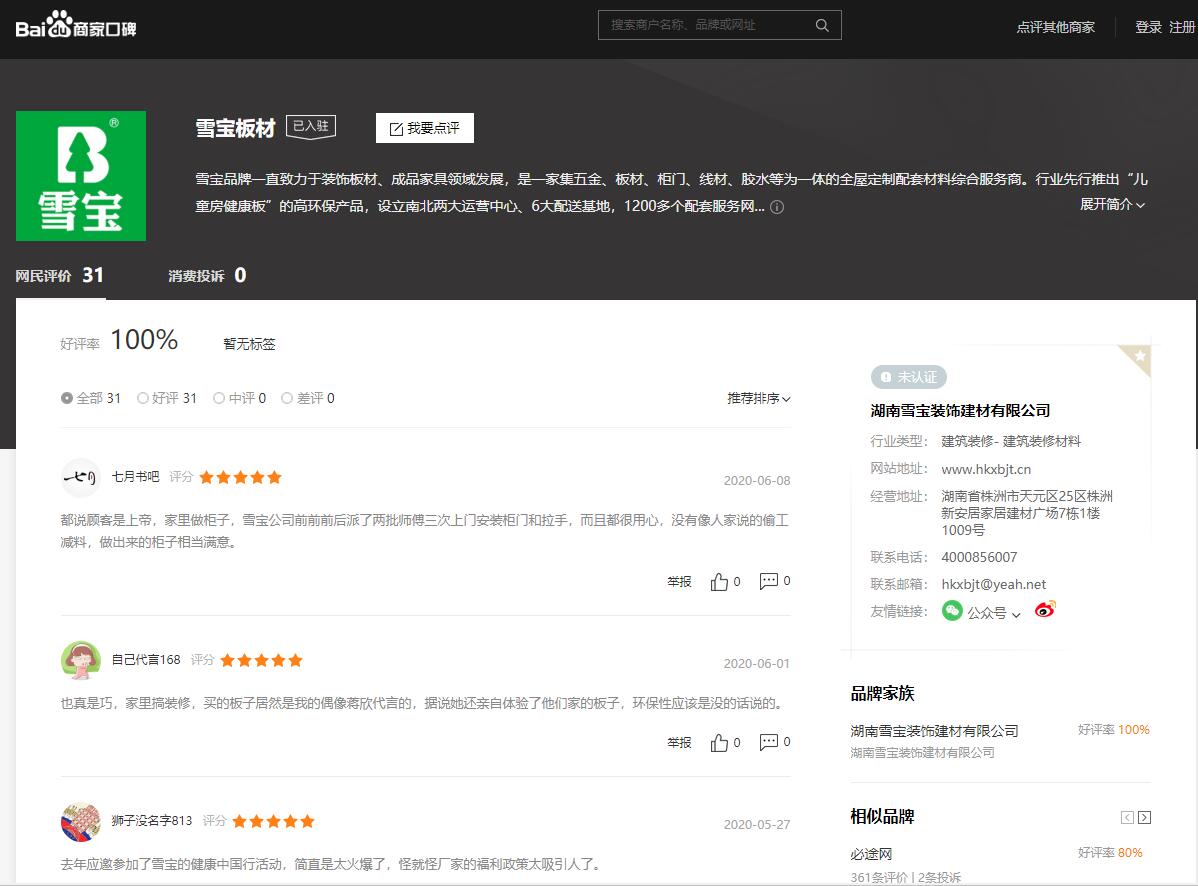Focus the merchant search input field
This screenshot has width=1198, height=886.
[705, 25]
